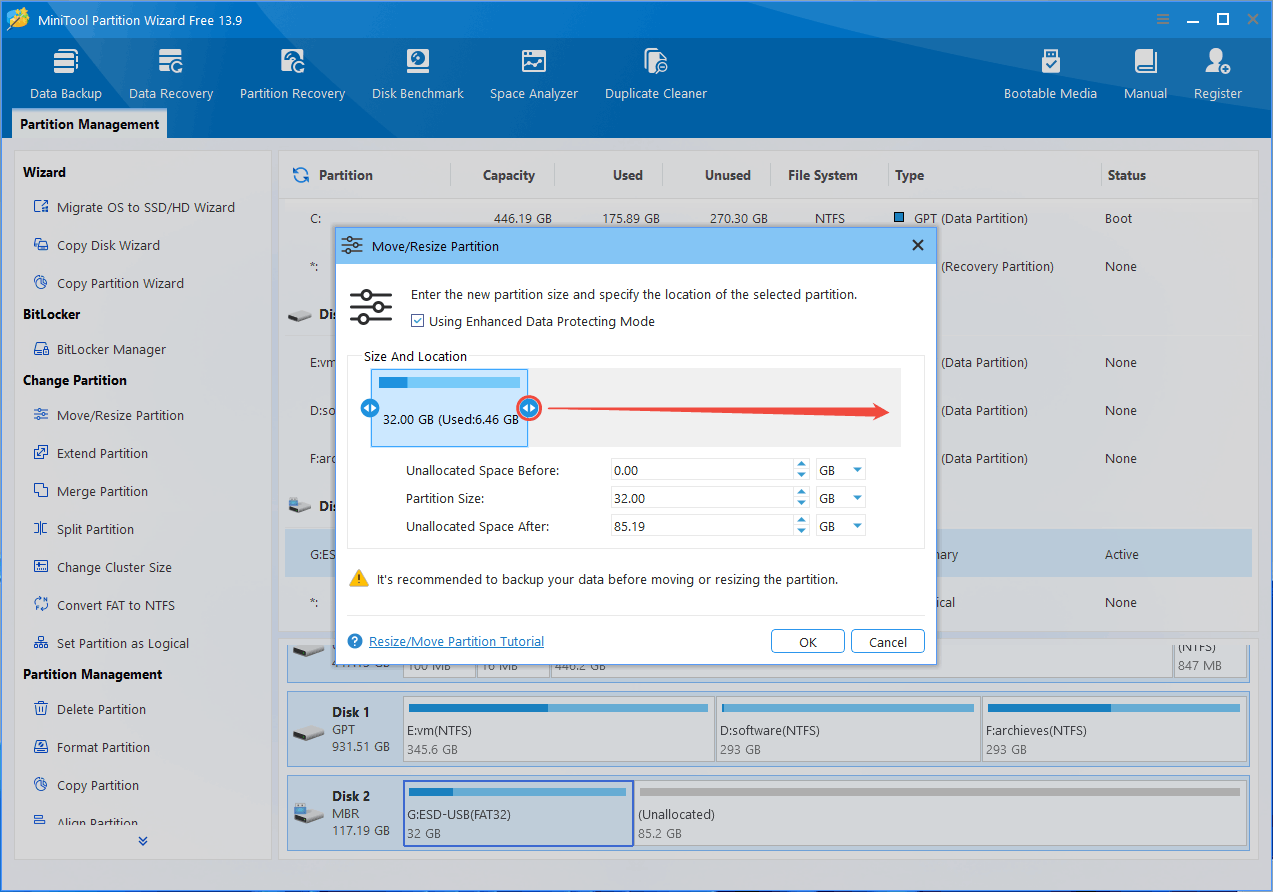1273x892 pixels.
Task: Cancel the Move/Resize dialog
Action: (888, 642)
